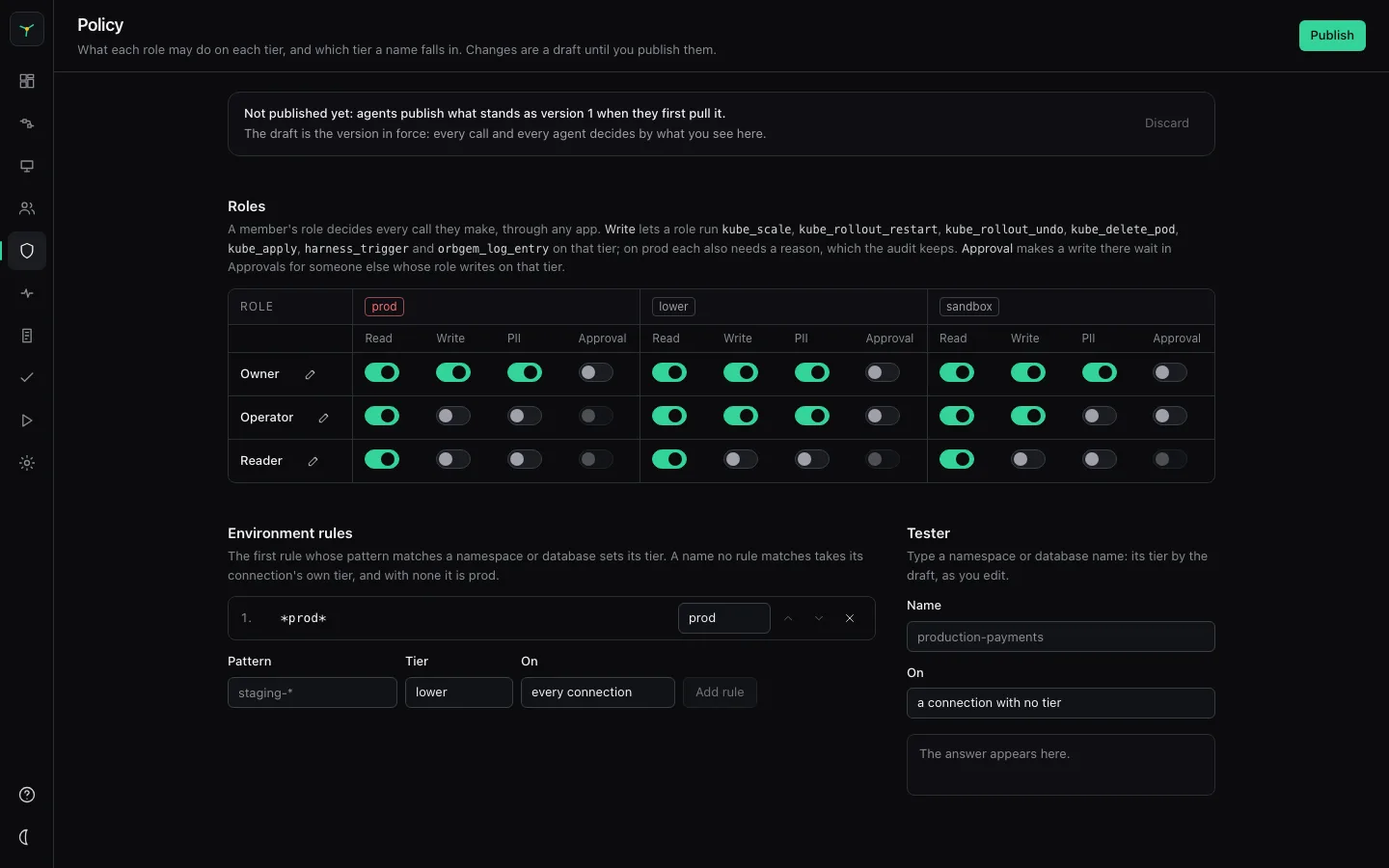
Task: Click the Publish button
Action: pos(1332,36)
